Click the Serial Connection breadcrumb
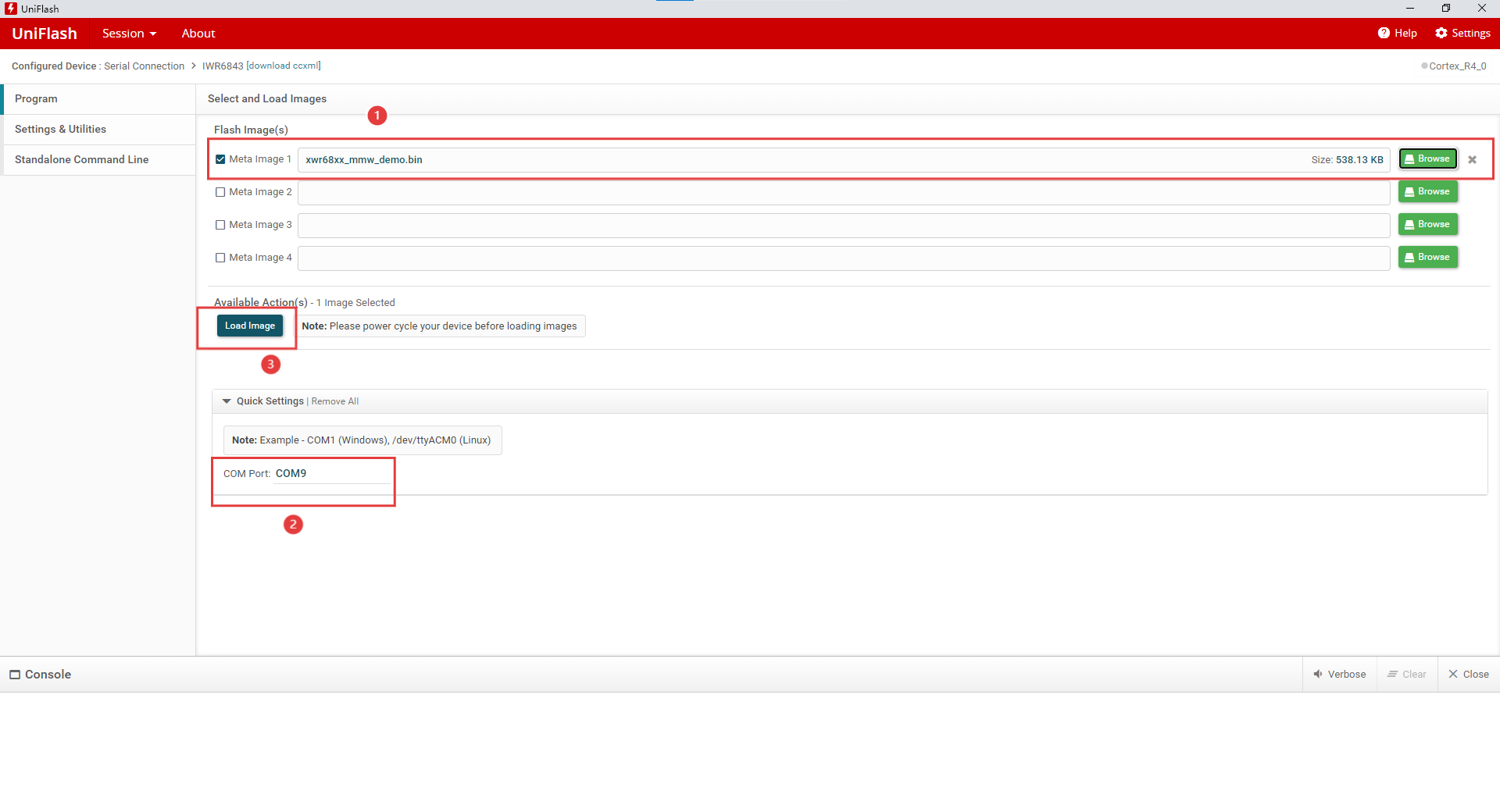The height and width of the screenshot is (812, 1500). click(145, 66)
